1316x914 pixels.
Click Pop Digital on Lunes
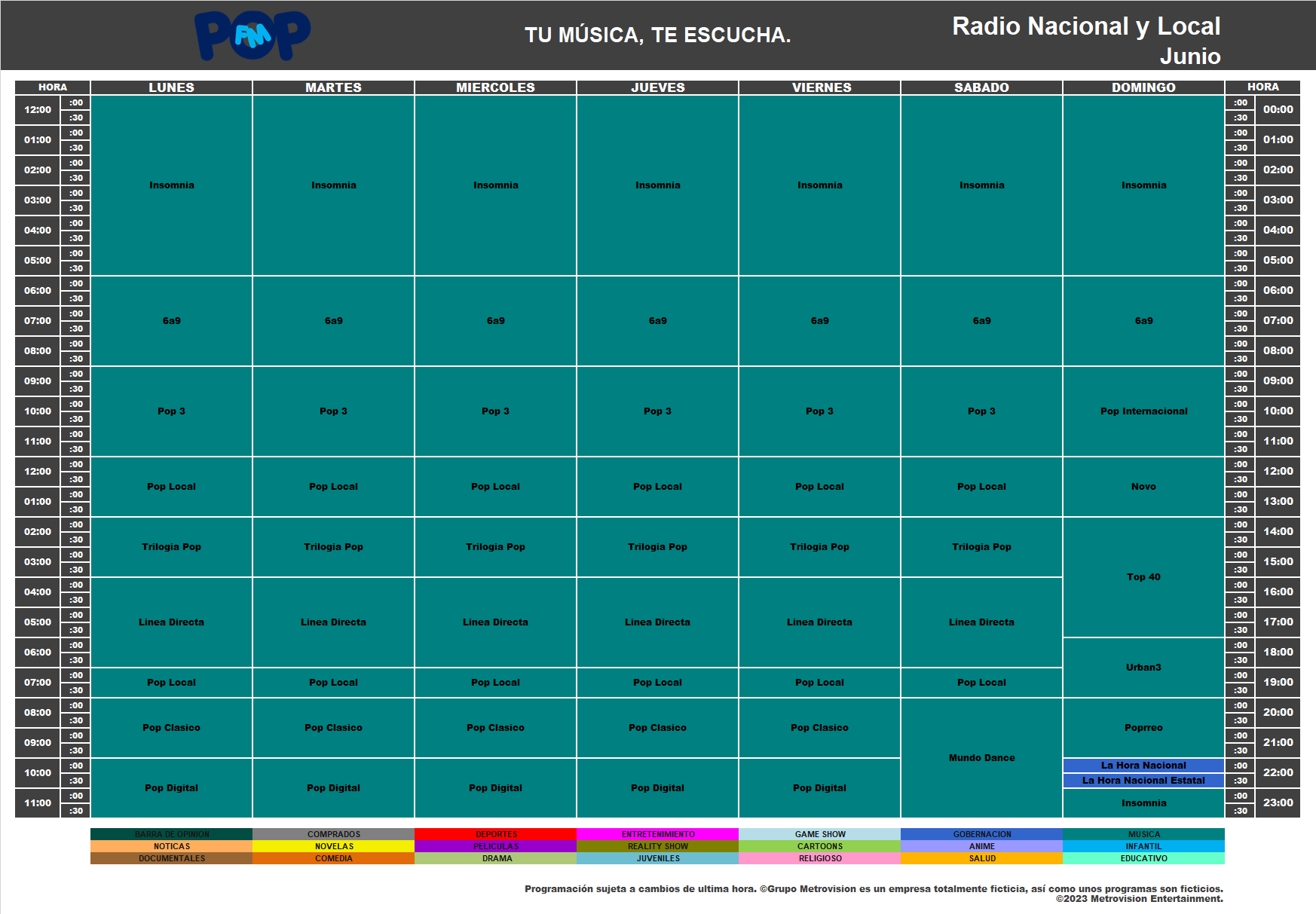click(x=171, y=788)
